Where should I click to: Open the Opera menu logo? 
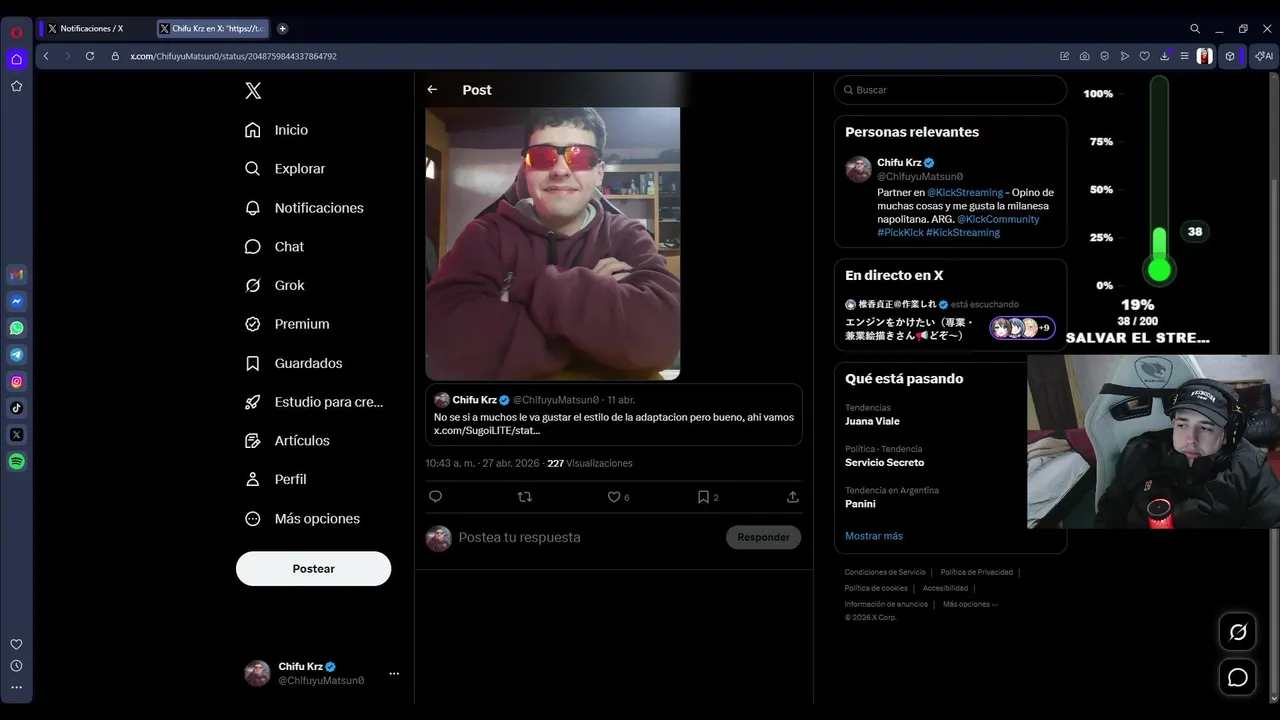pos(16,32)
